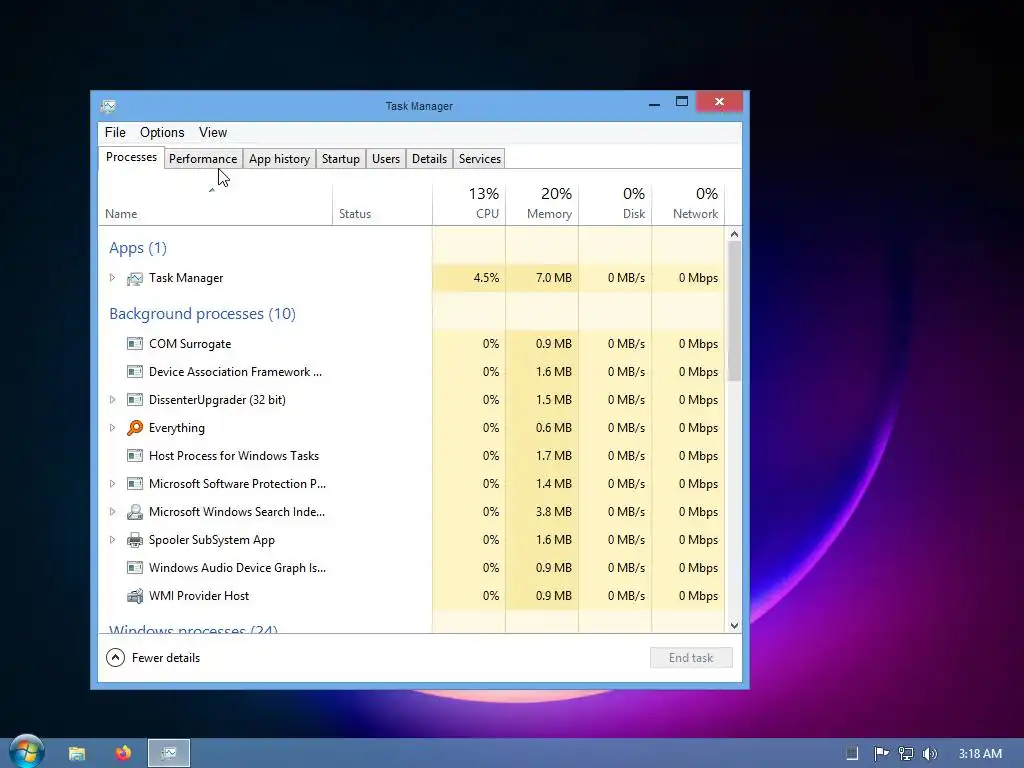1024x768 pixels.
Task: Click Microsoft Software Protection process icon
Action: point(135,484)
